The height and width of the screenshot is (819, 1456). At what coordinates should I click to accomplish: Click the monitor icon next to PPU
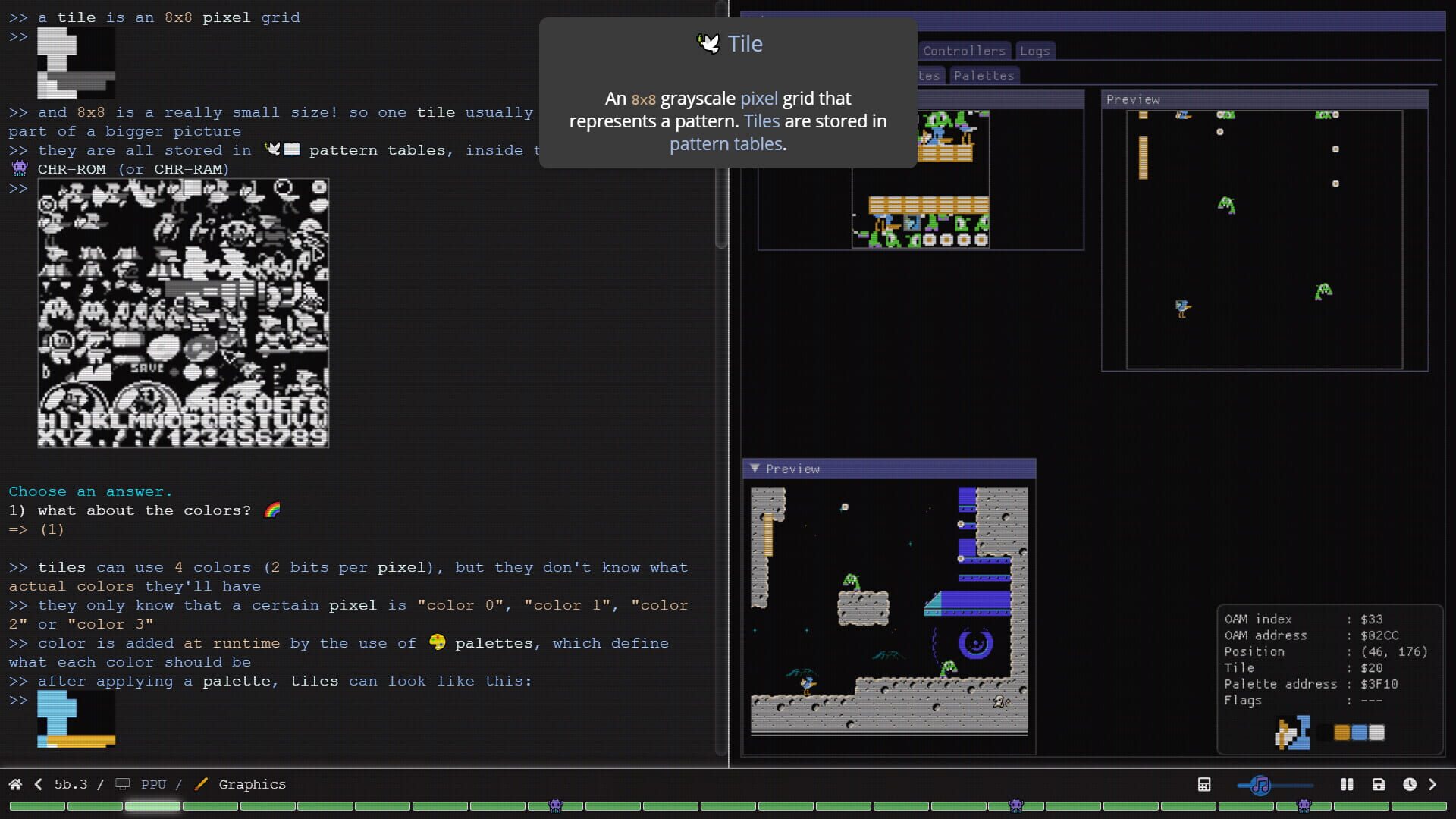click(x=121, y=784)
